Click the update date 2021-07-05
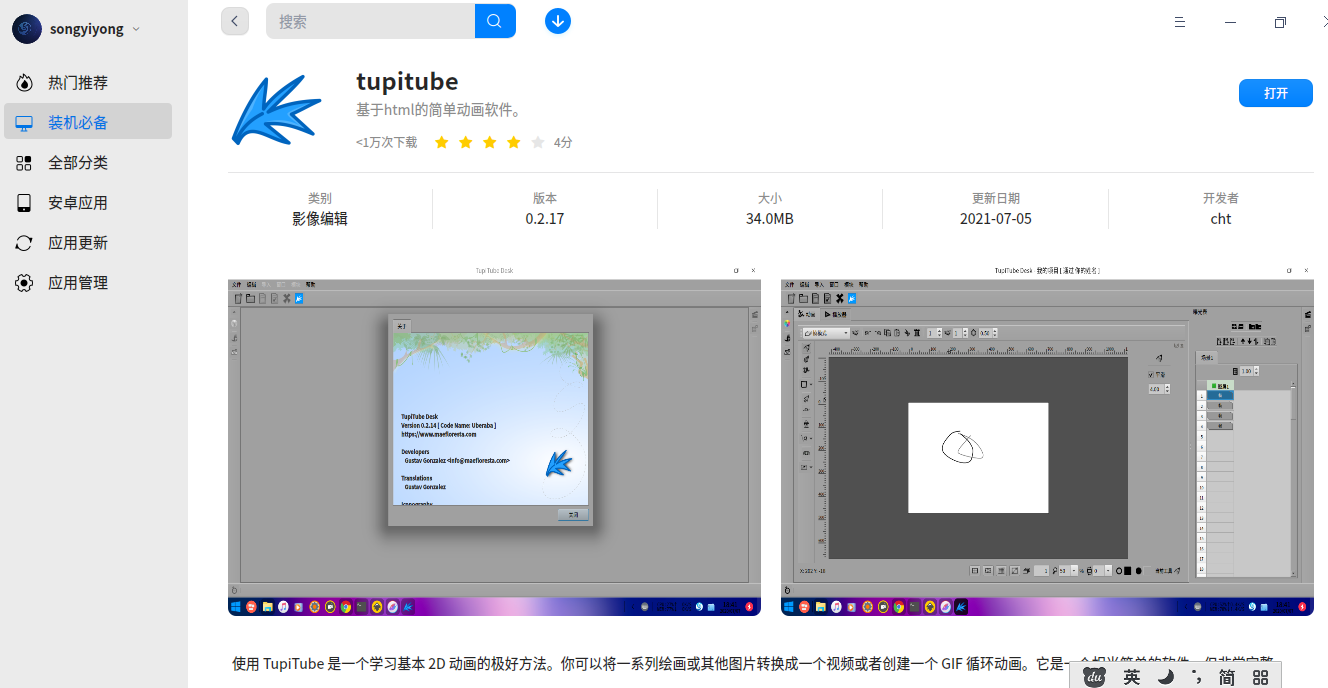This screenshot has height=688, width=1328. click(x=996, y=219)
